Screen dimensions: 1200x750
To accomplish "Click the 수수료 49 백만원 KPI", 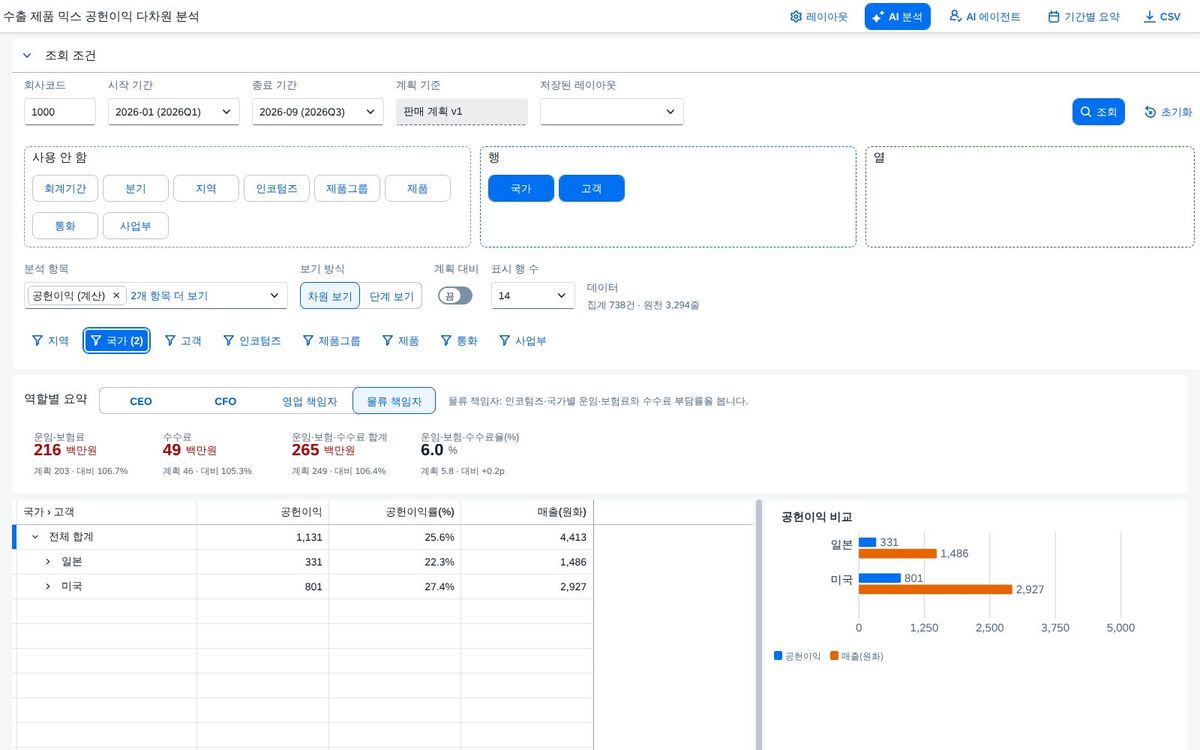I will pyautogui.click(x=207, y=454).
